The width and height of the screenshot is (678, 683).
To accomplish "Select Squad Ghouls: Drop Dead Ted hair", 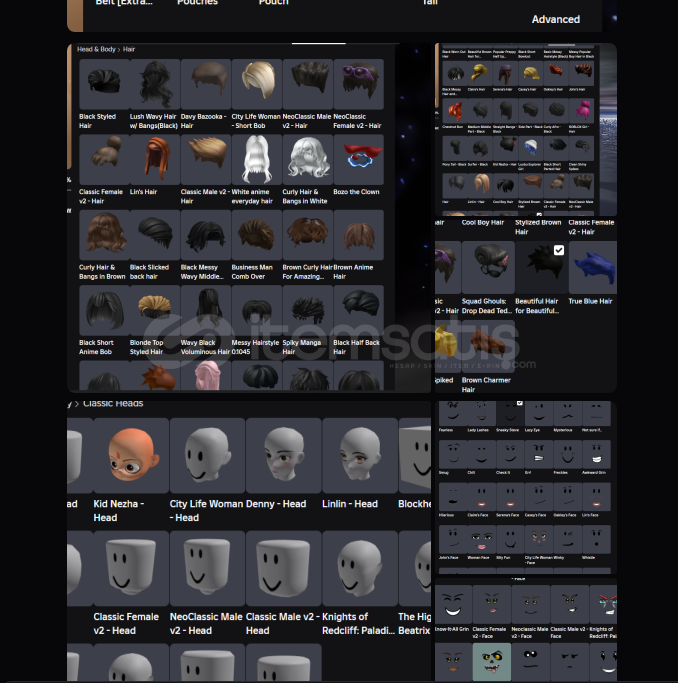I will [x=488, y=267].
